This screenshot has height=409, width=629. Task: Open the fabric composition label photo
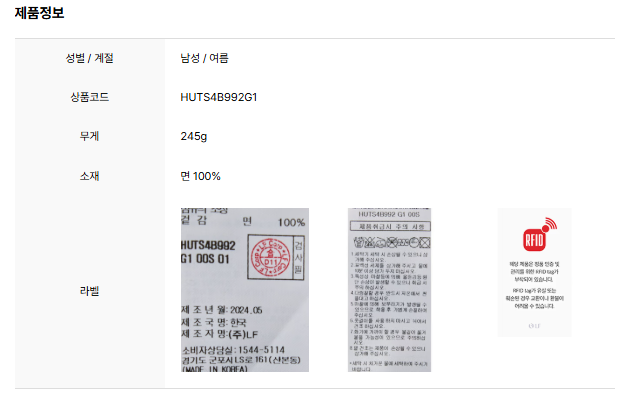[245, 290]
